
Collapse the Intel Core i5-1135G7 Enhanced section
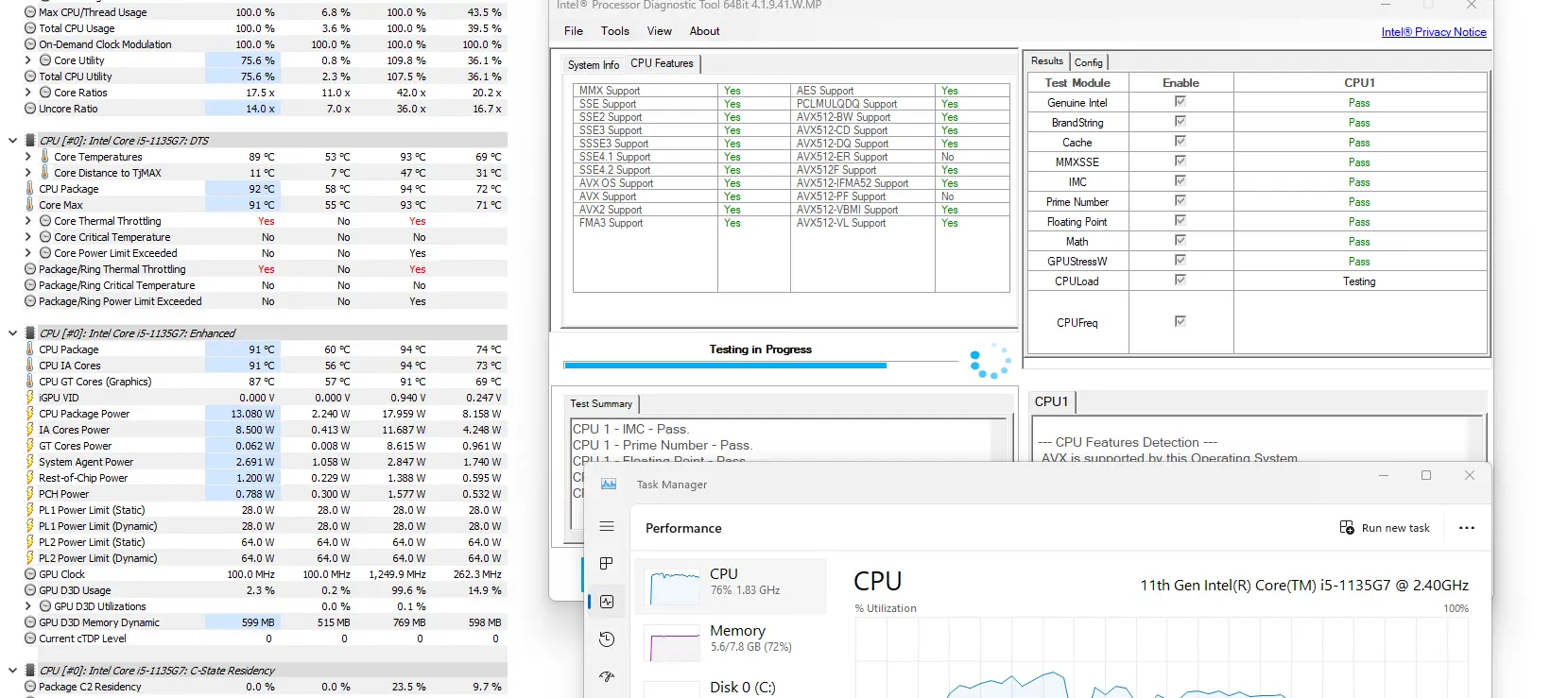pos(12,333)
